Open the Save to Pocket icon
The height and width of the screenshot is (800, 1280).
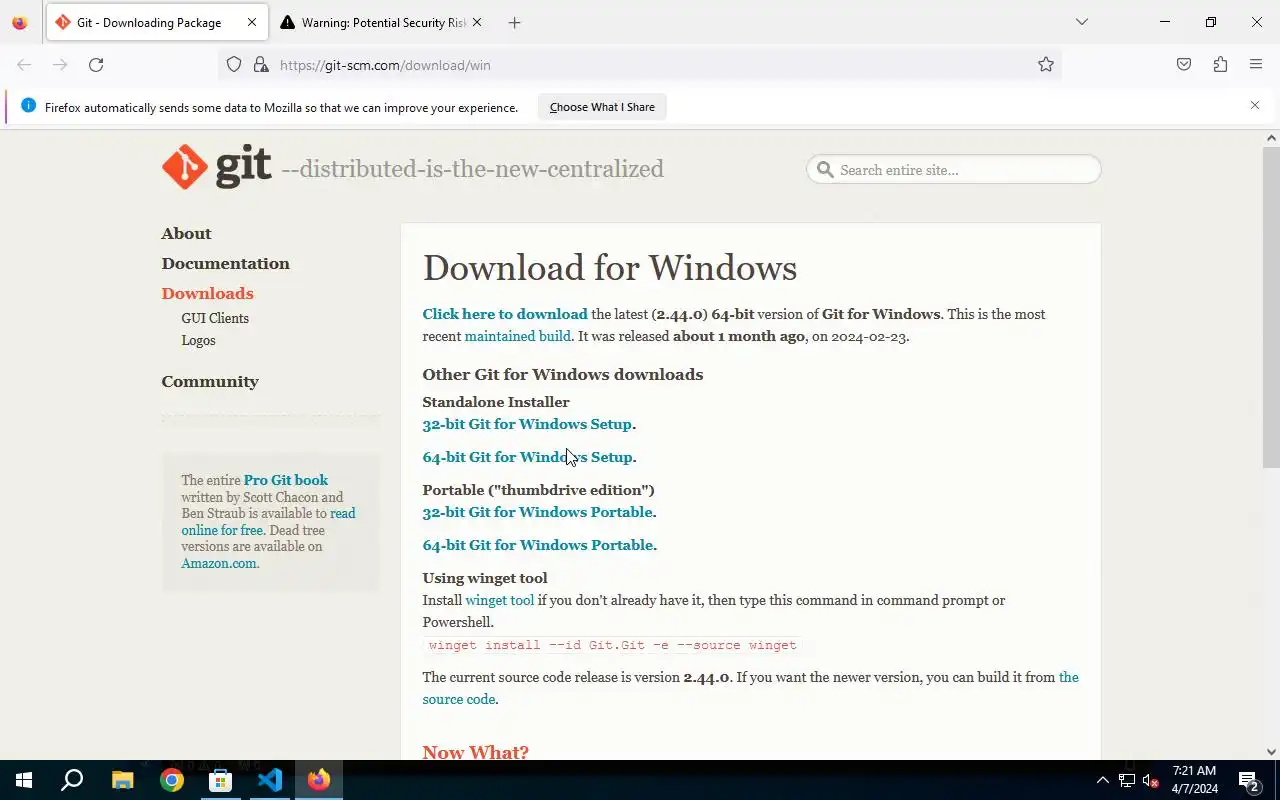point(1184,65)
